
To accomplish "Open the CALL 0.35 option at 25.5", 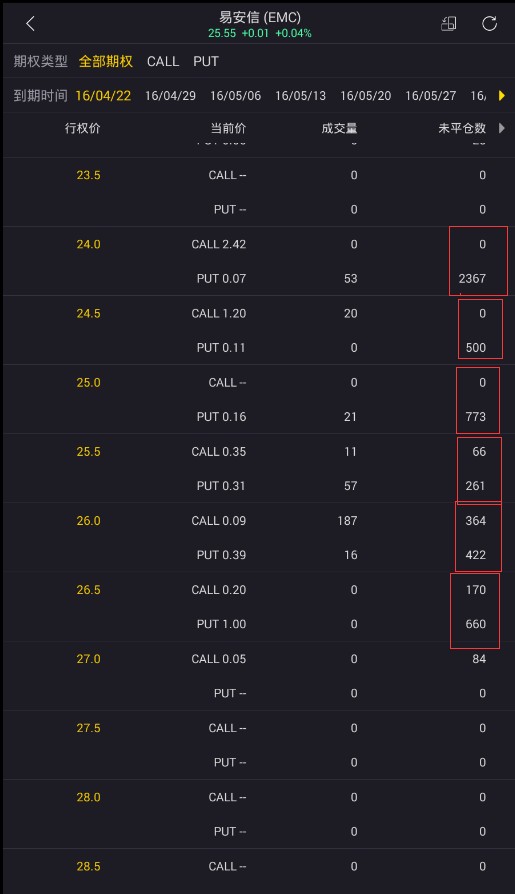I will pos(218,452).
